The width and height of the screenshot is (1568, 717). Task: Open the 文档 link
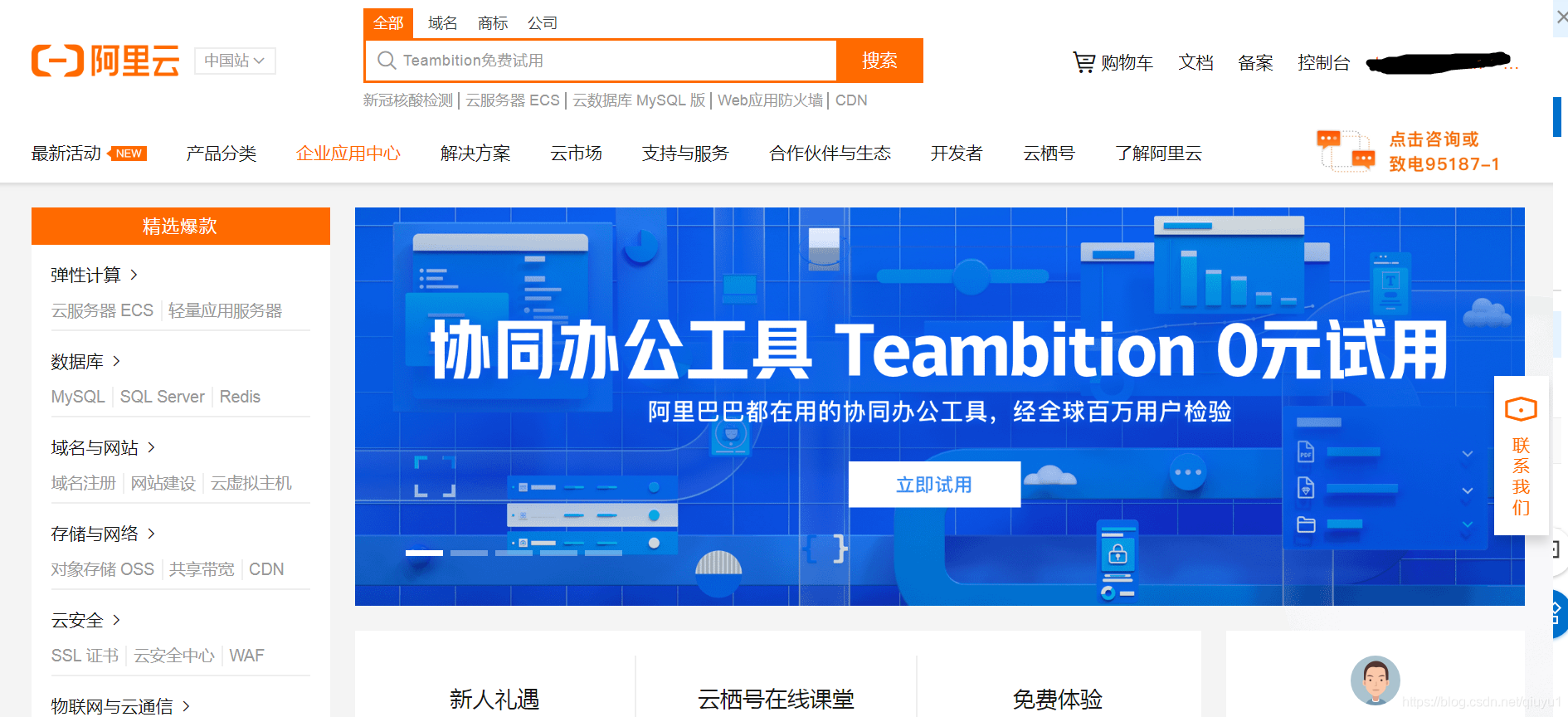[1195, 62]
